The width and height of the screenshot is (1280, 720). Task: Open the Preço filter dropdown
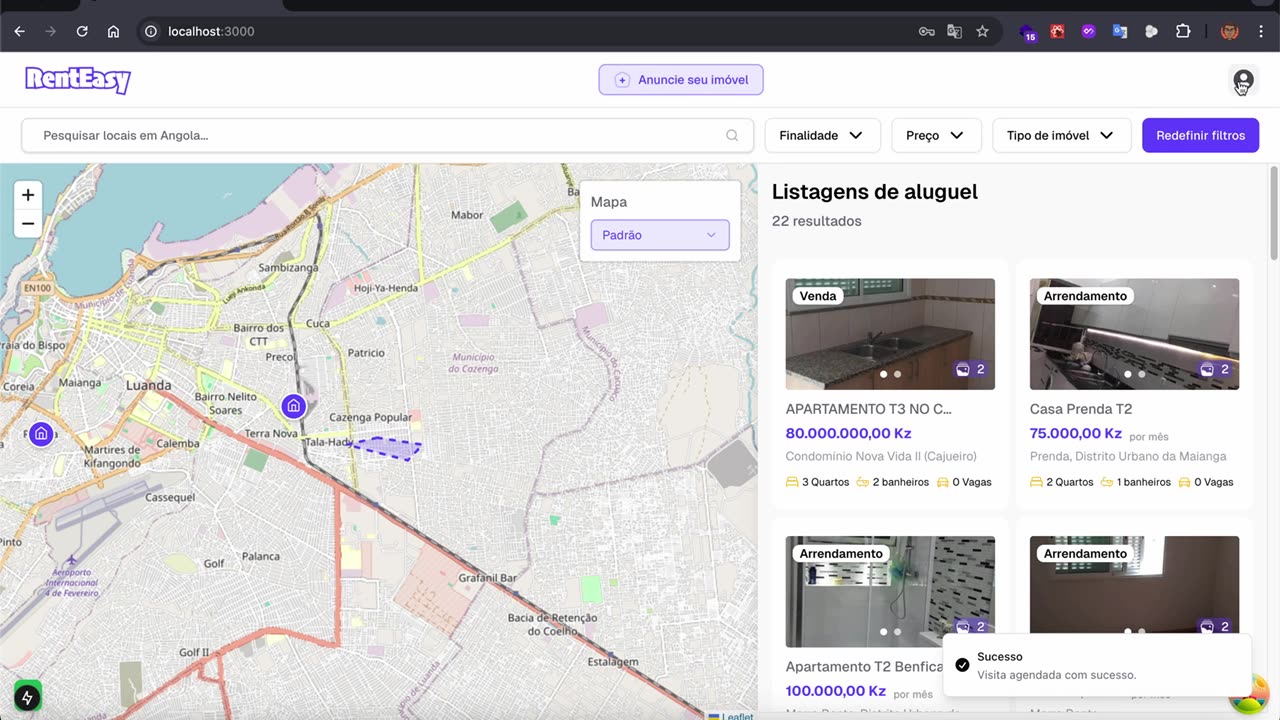[936, 136]
